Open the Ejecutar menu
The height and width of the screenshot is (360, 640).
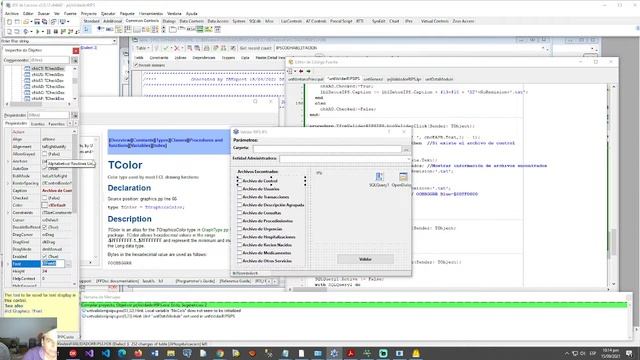click(x=108, y=13)
